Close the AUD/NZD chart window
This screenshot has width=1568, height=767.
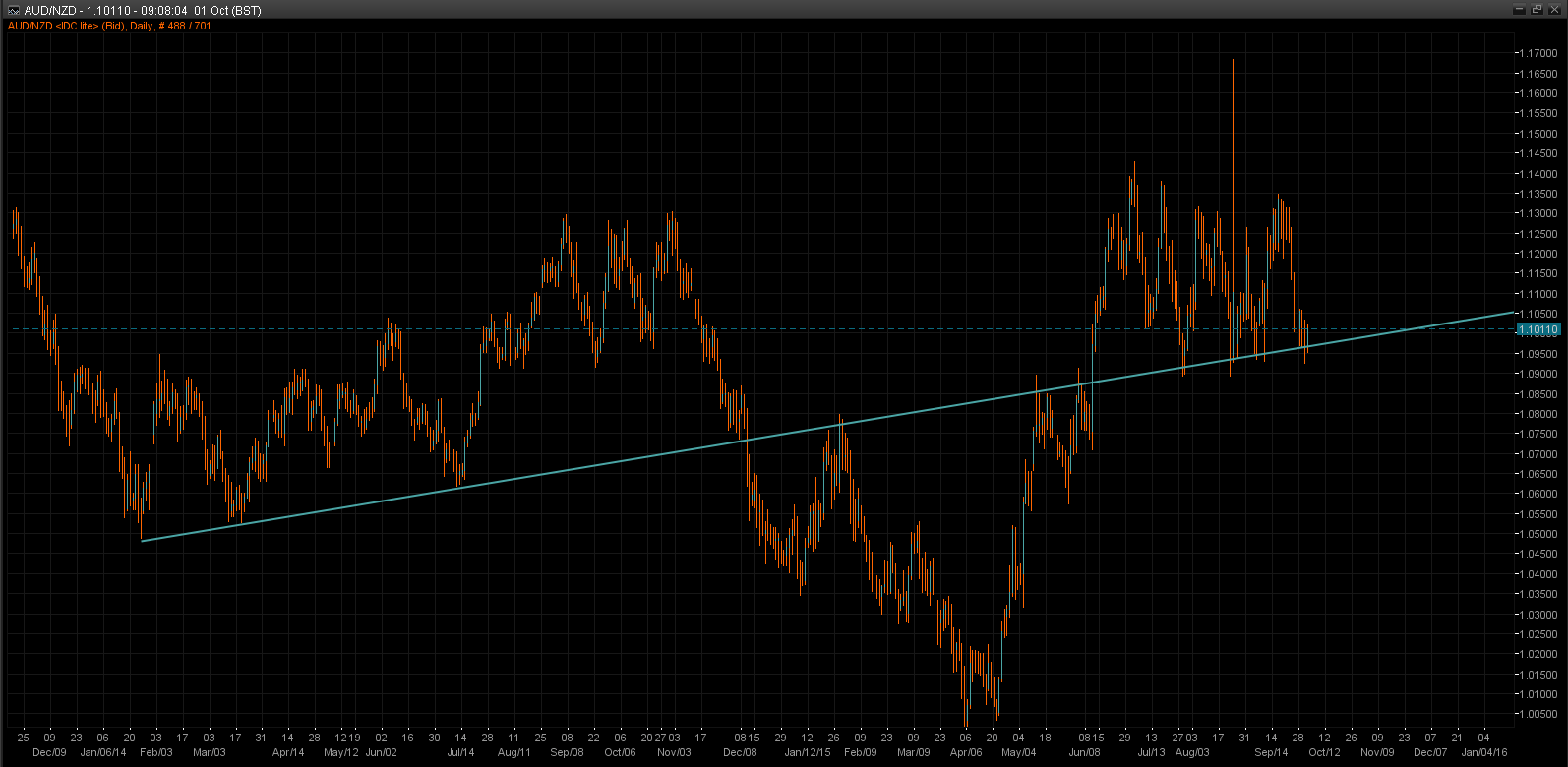point(1553,9)
